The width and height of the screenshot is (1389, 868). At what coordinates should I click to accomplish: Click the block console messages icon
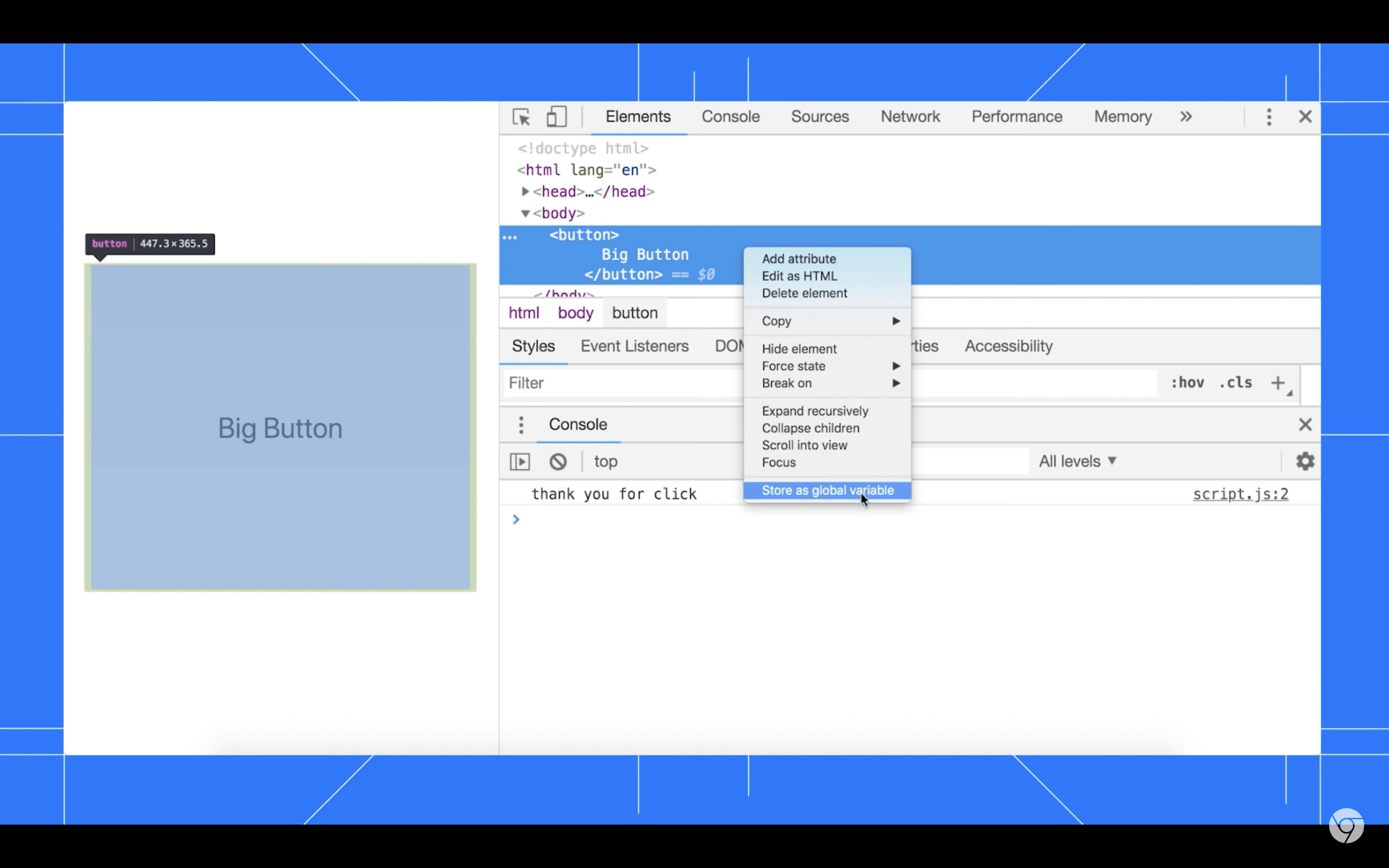coord(557,461)
